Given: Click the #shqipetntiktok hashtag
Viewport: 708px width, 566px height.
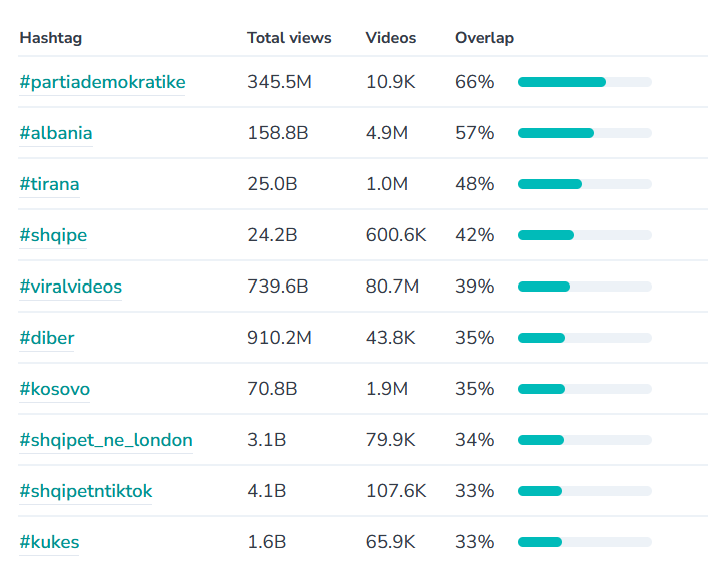Looking at the screenshot, I should coord(86,491).
